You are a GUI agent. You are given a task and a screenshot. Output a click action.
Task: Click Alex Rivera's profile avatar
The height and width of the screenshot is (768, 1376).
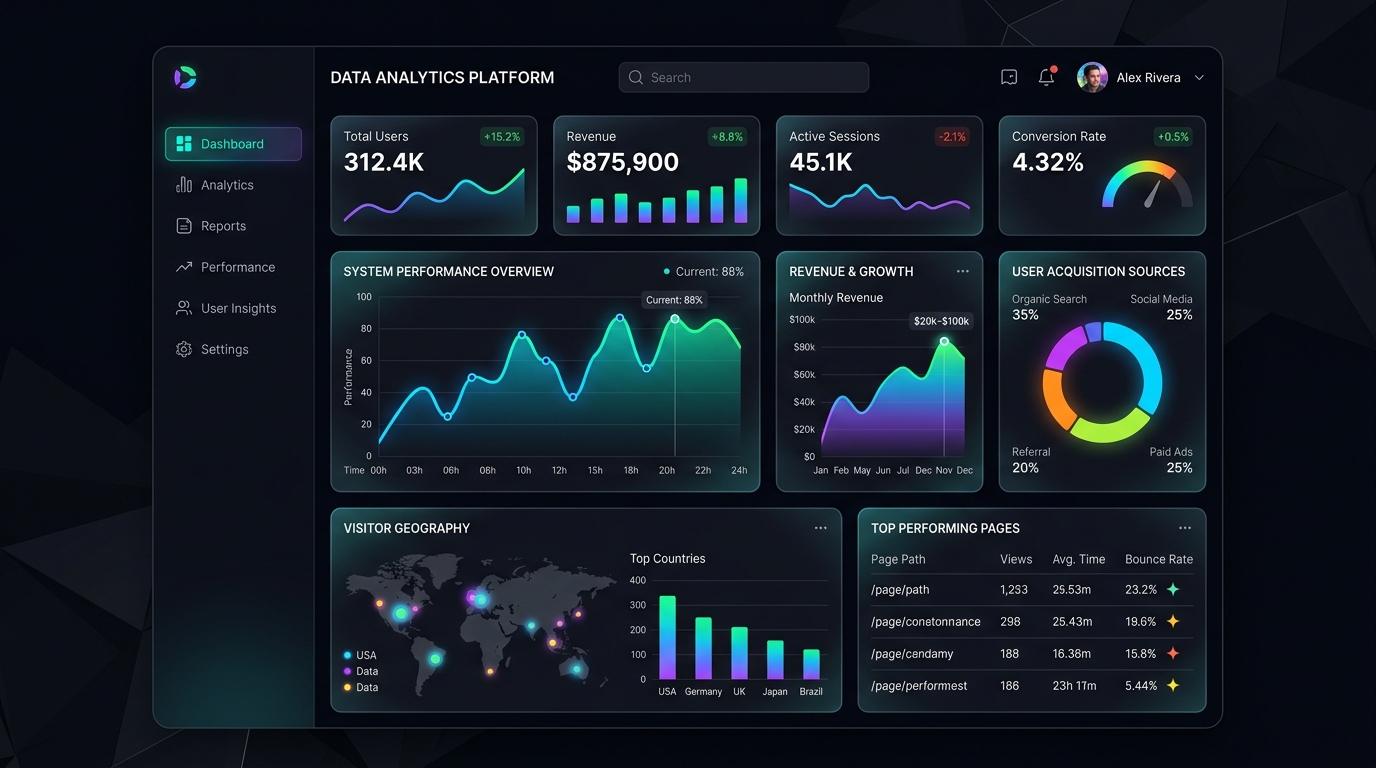(x=1092, y=77)
